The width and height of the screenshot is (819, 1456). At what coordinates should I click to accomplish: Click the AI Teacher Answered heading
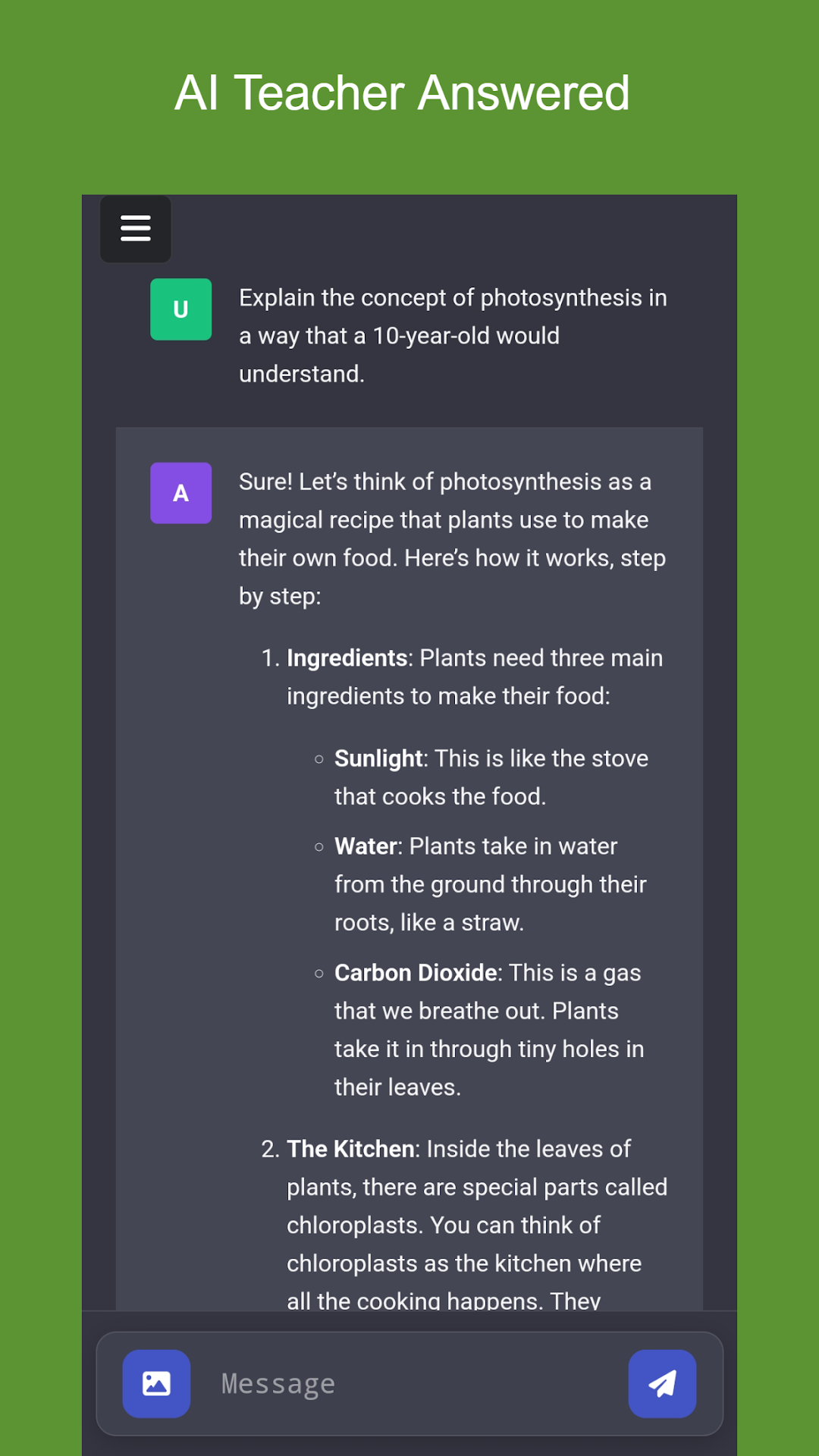click(402, 93)
